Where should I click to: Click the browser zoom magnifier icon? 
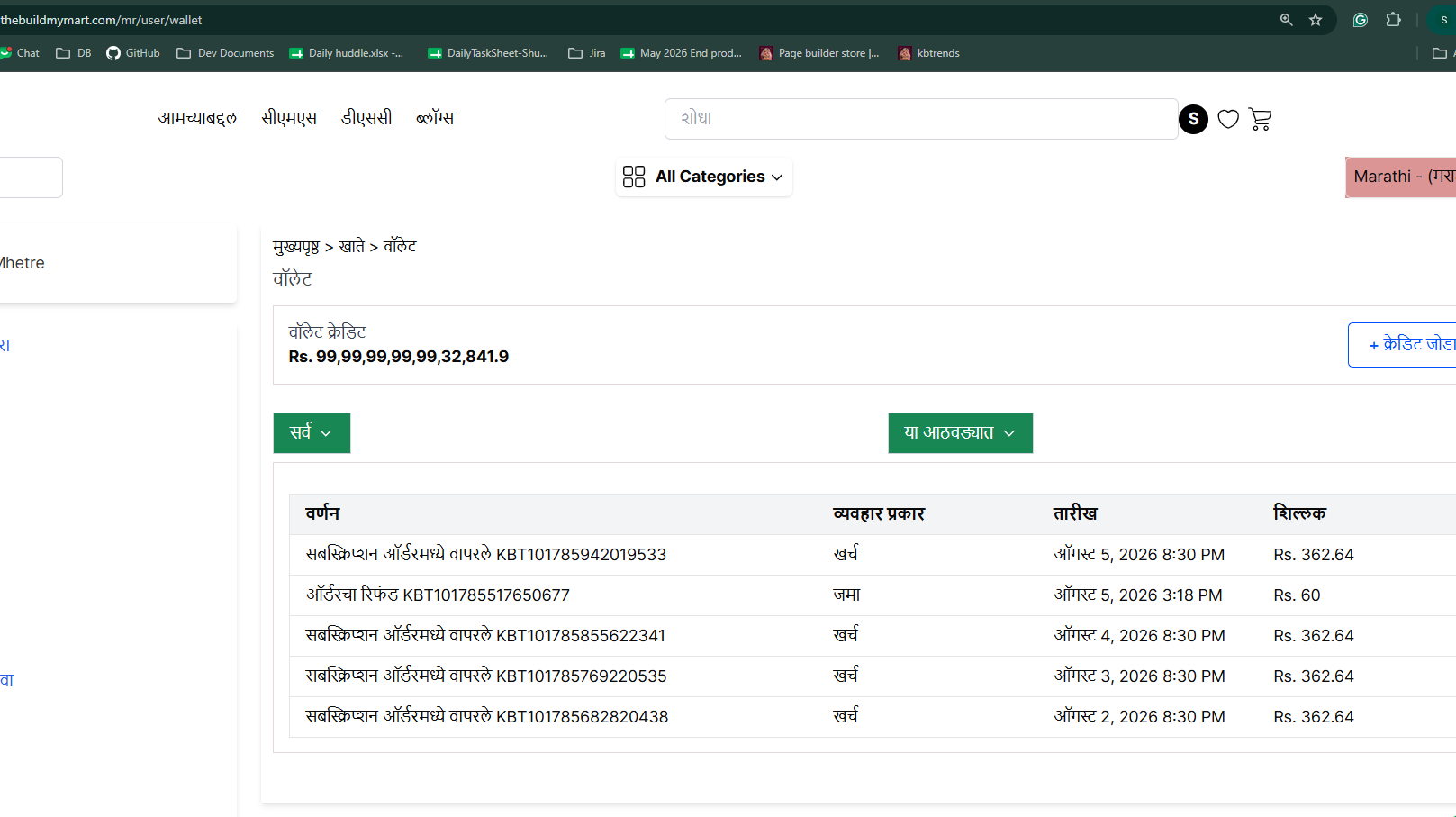pos(1286,20)
